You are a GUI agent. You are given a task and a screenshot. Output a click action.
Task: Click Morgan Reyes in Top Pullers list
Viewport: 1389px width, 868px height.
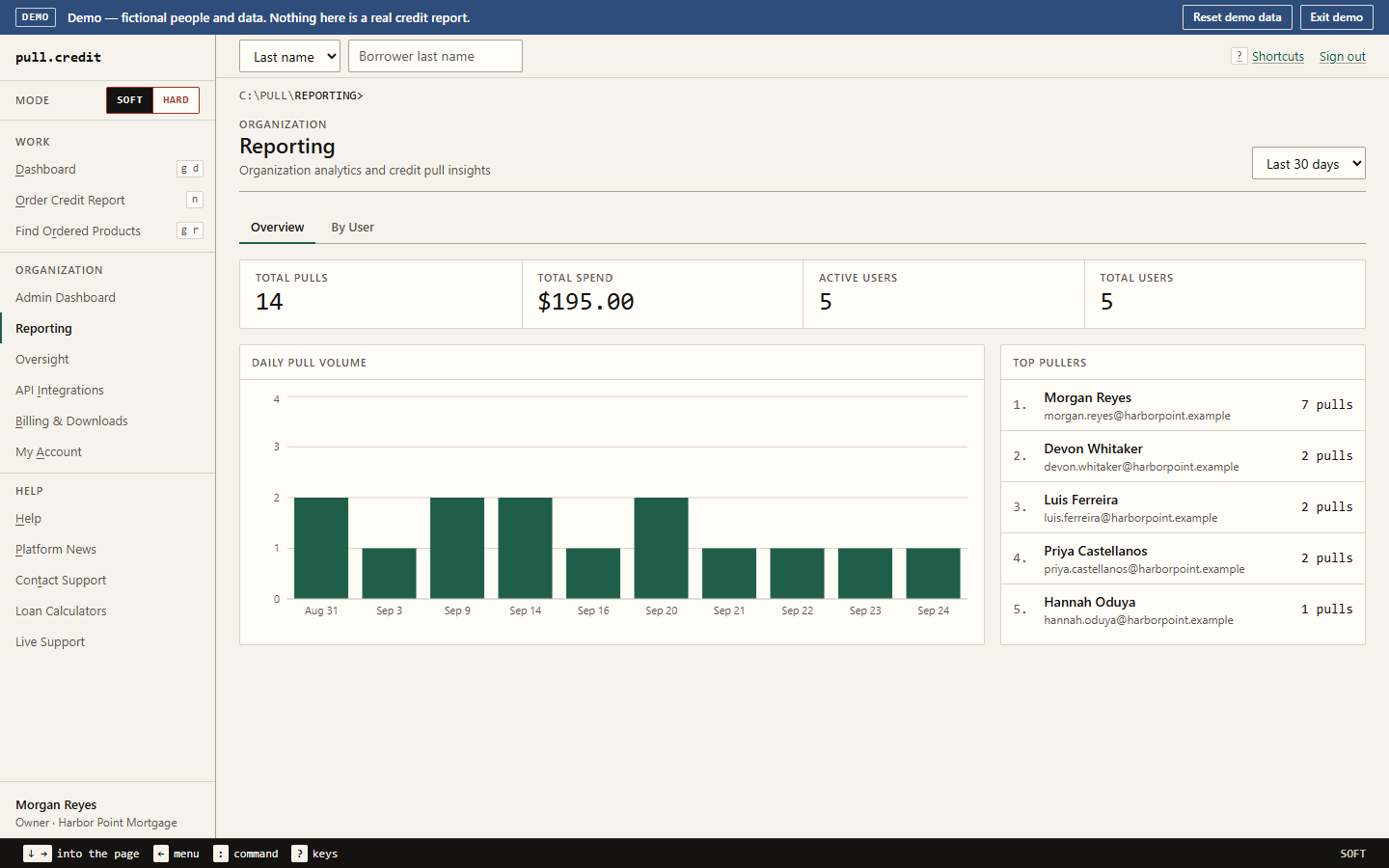pyautogui.click(x=1183, y=405)
